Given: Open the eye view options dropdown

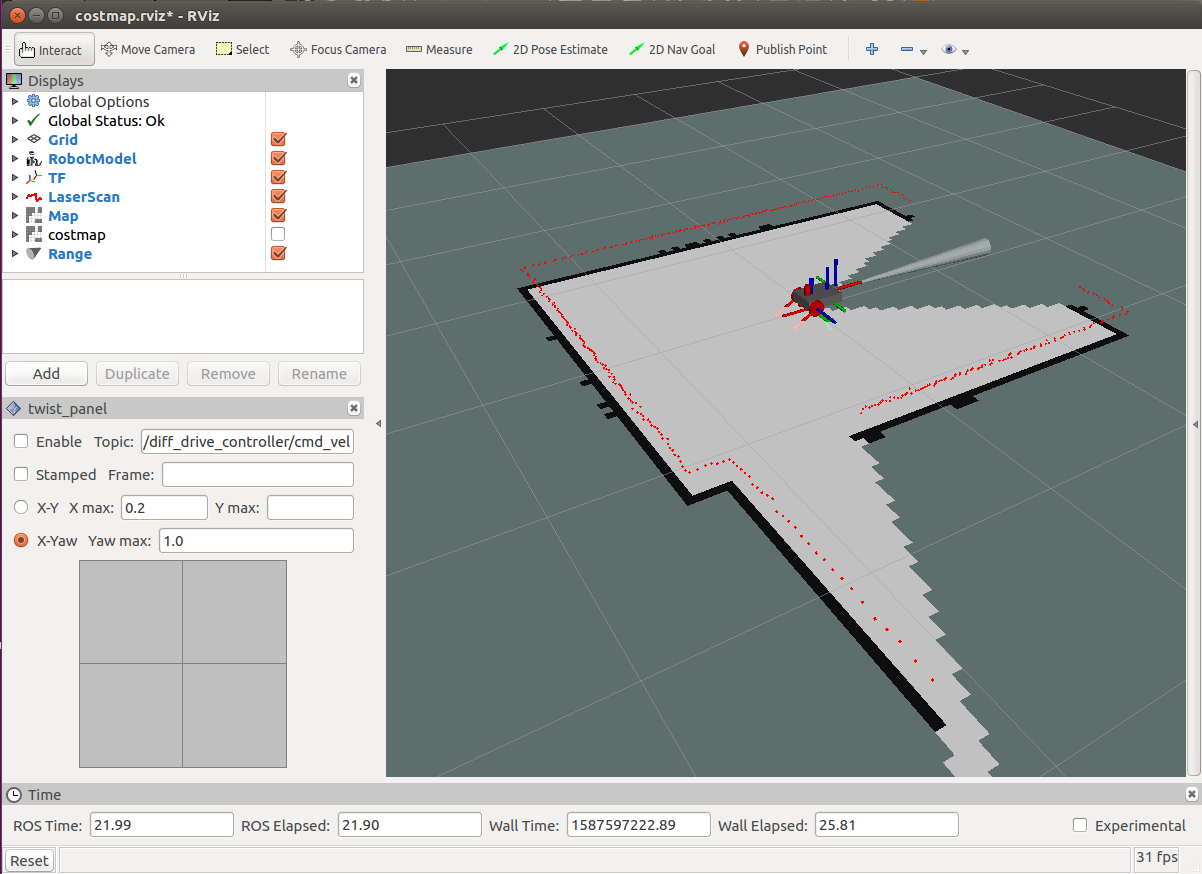Looking at the screenshot, I should tap(956, 49).
